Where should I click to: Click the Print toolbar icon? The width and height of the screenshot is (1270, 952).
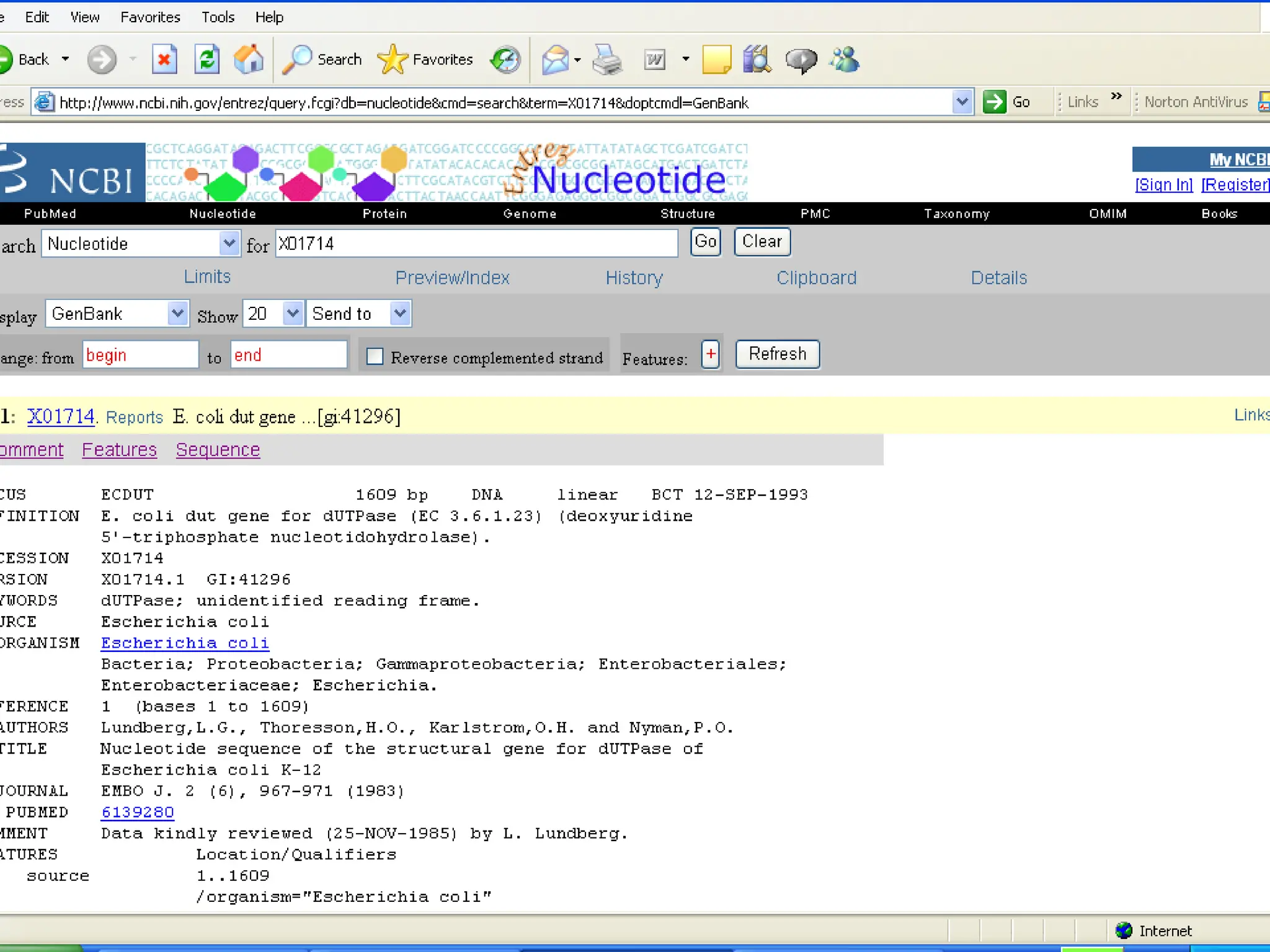point(607,60)
